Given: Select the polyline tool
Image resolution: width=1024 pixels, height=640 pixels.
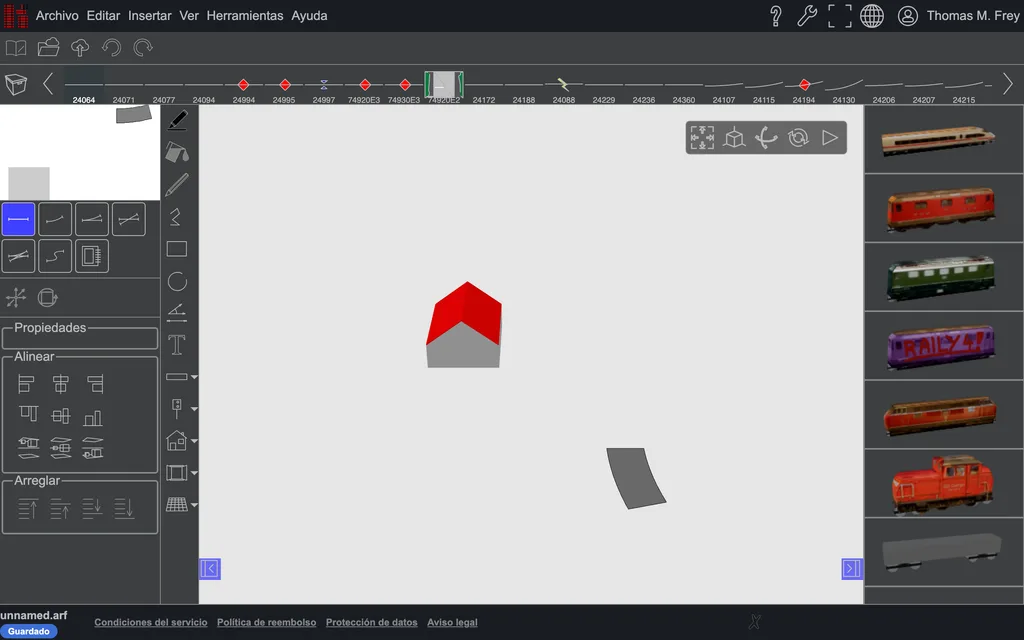Looking at the screenshot, I should [176, 217].
